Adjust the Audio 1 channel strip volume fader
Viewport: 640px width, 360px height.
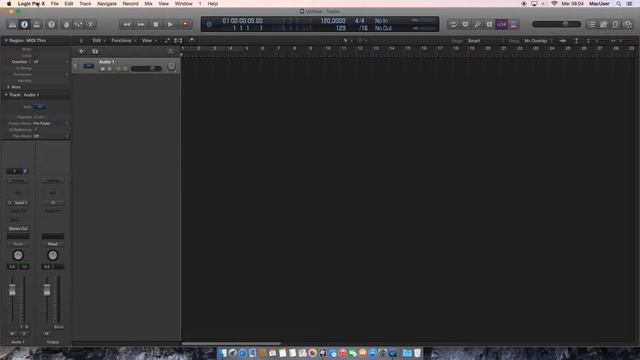(12, 290)
